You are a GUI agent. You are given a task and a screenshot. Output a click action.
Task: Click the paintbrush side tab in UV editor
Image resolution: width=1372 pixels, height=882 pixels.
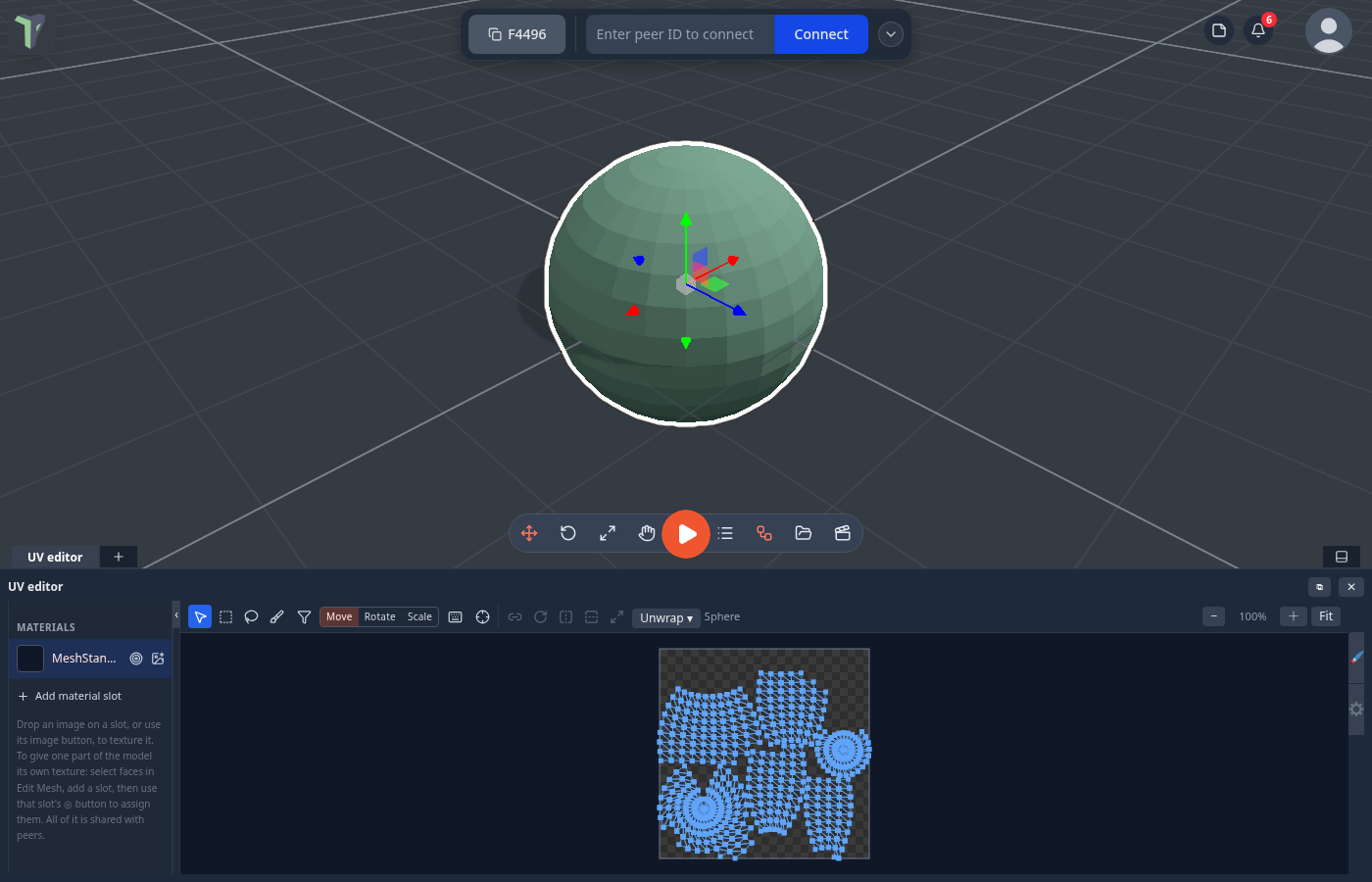tap(1356, 658)
